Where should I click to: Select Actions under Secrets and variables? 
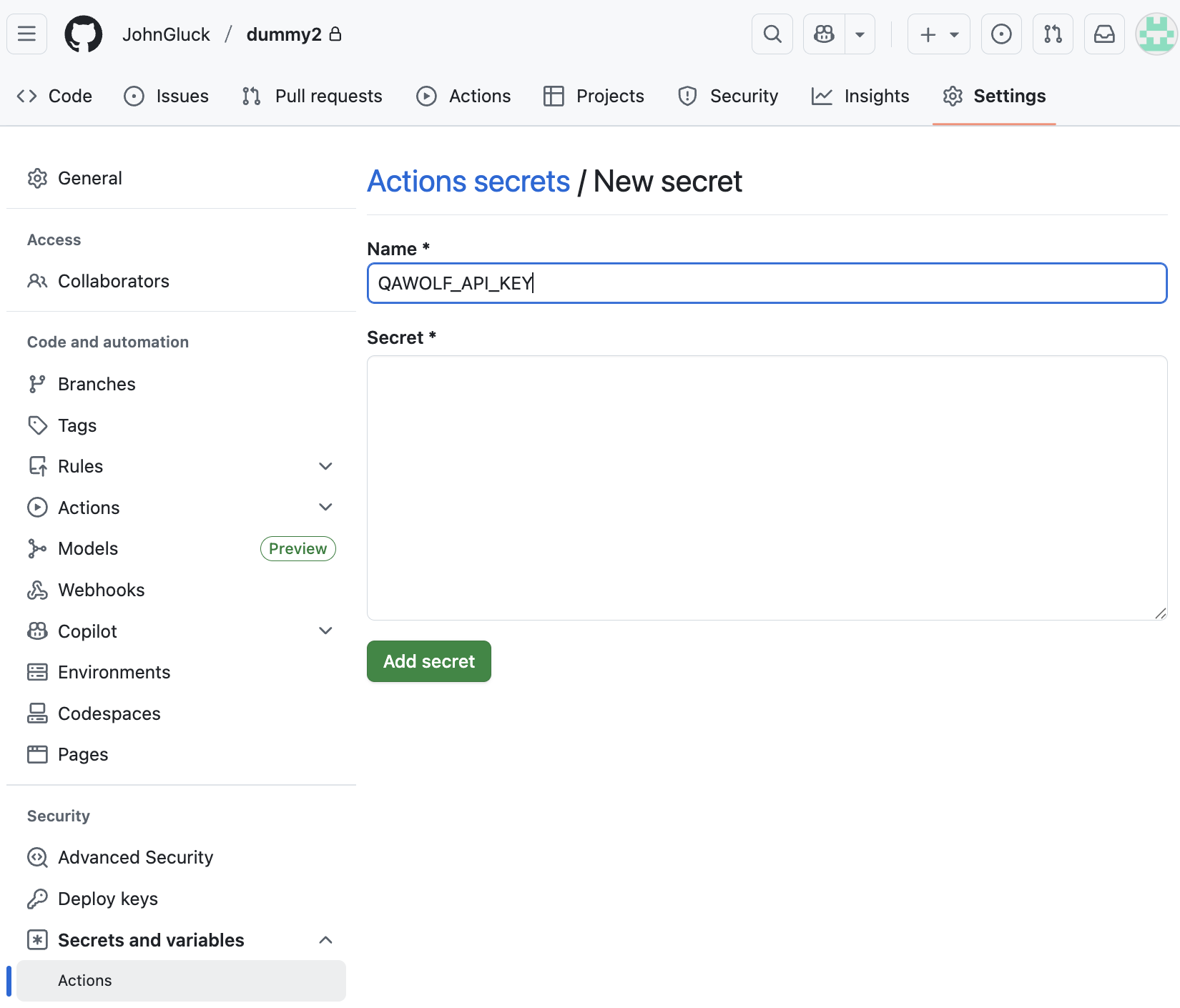(181, 980)
